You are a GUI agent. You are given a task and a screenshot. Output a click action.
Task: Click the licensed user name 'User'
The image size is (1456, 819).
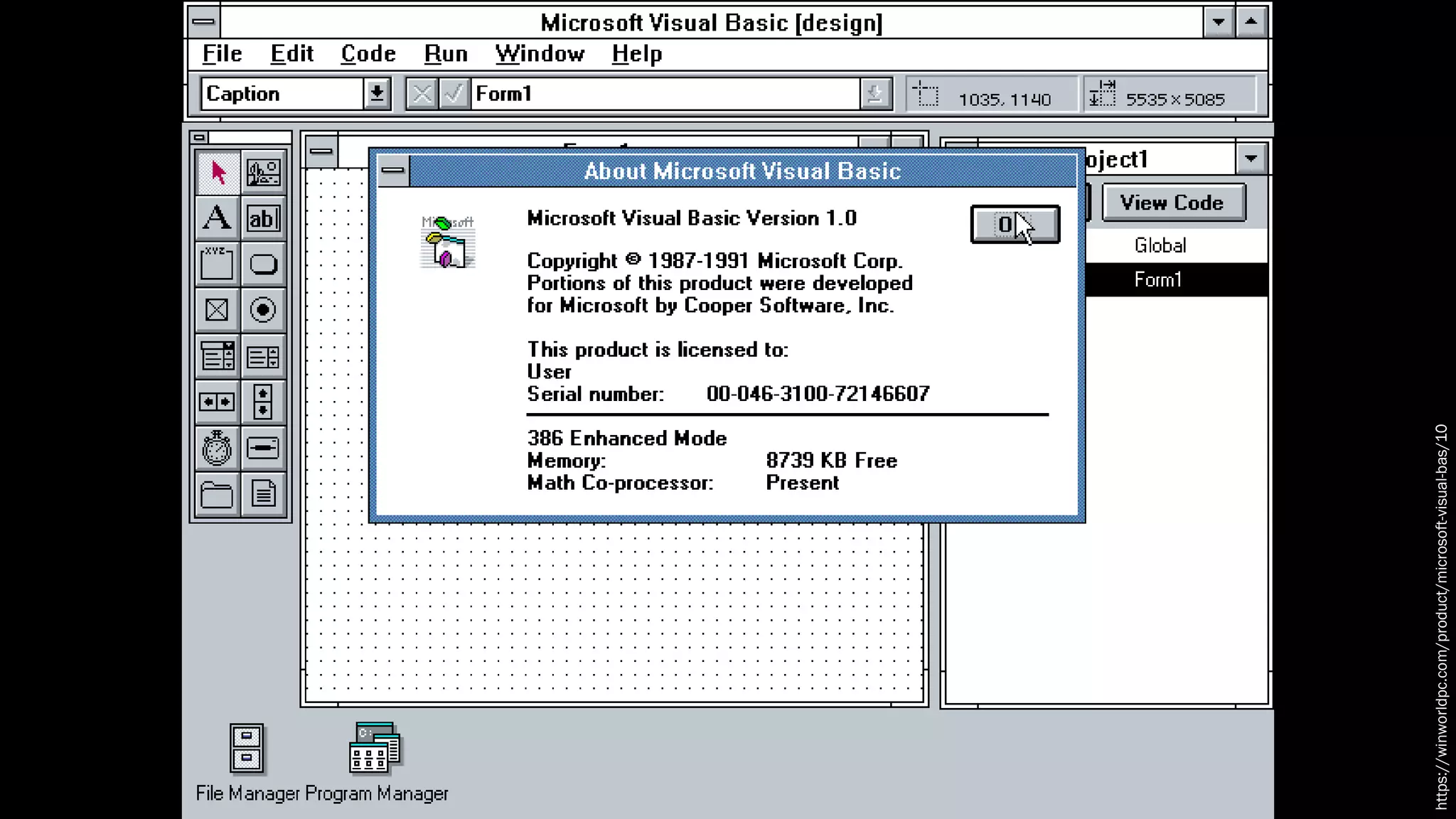549,372
